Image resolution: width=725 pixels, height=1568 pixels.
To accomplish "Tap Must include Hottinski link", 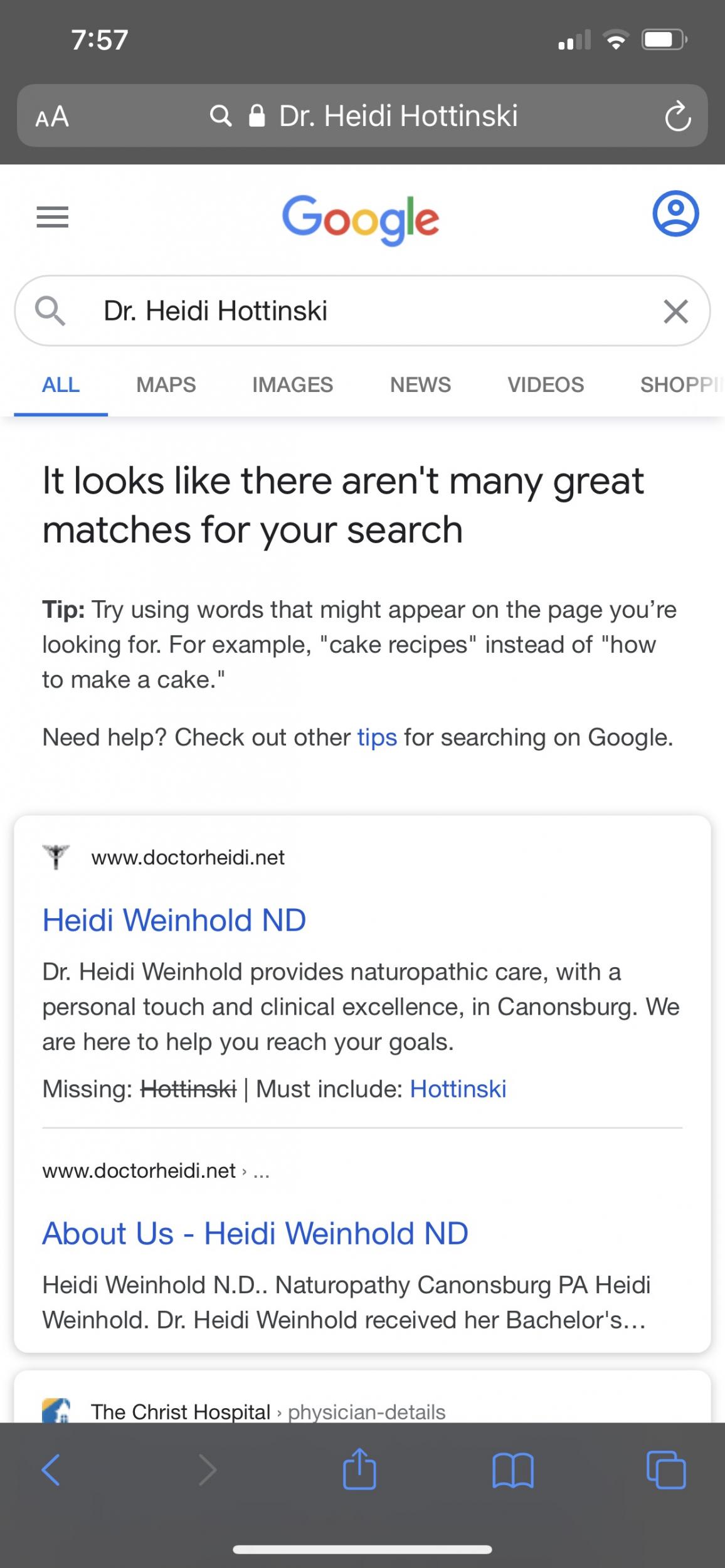I will coord(458,1089).
